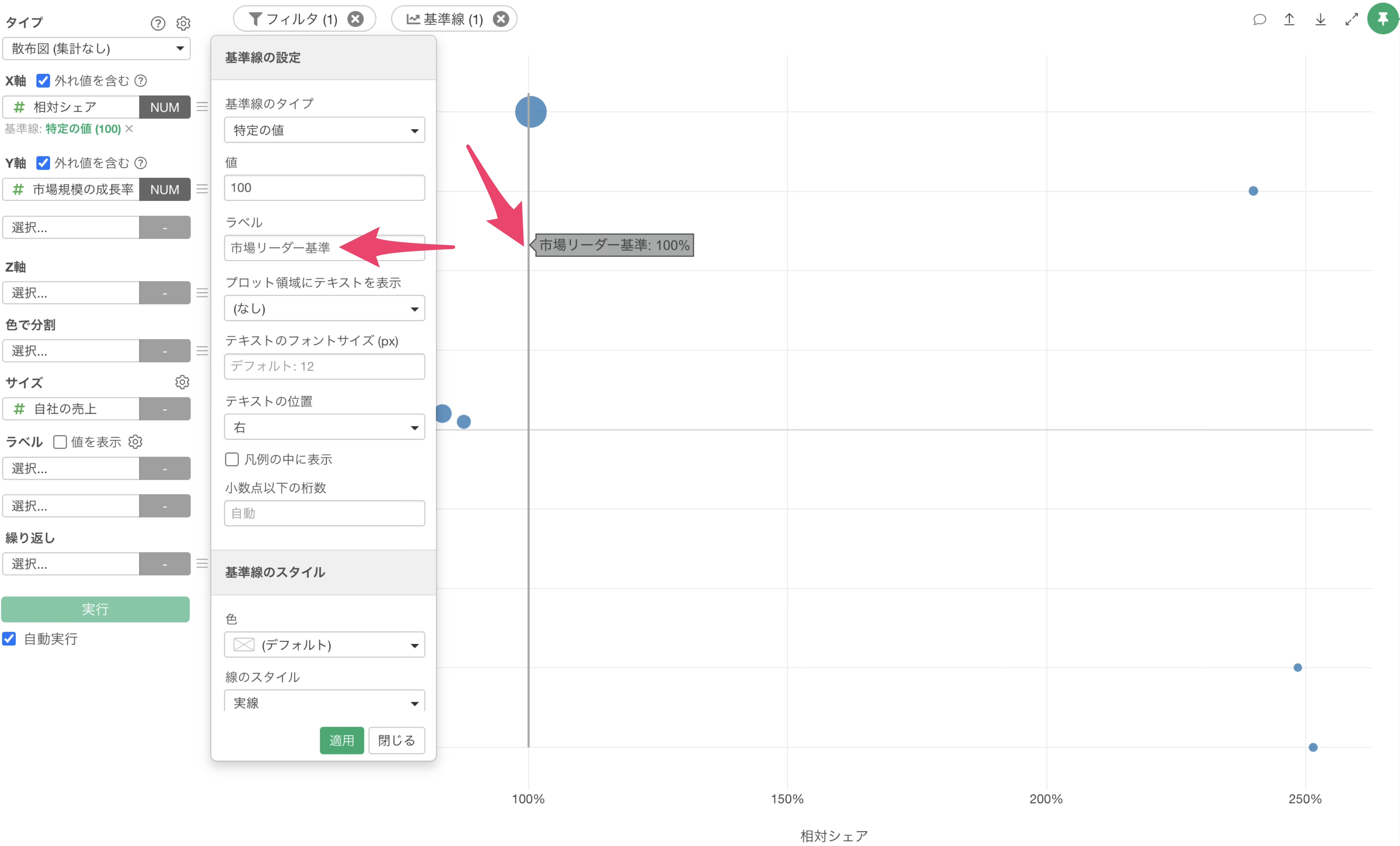The height and width of the screenshot is (846, 1400).
Task: Click the export upload arrow icon
Action: click(1289, 19)
